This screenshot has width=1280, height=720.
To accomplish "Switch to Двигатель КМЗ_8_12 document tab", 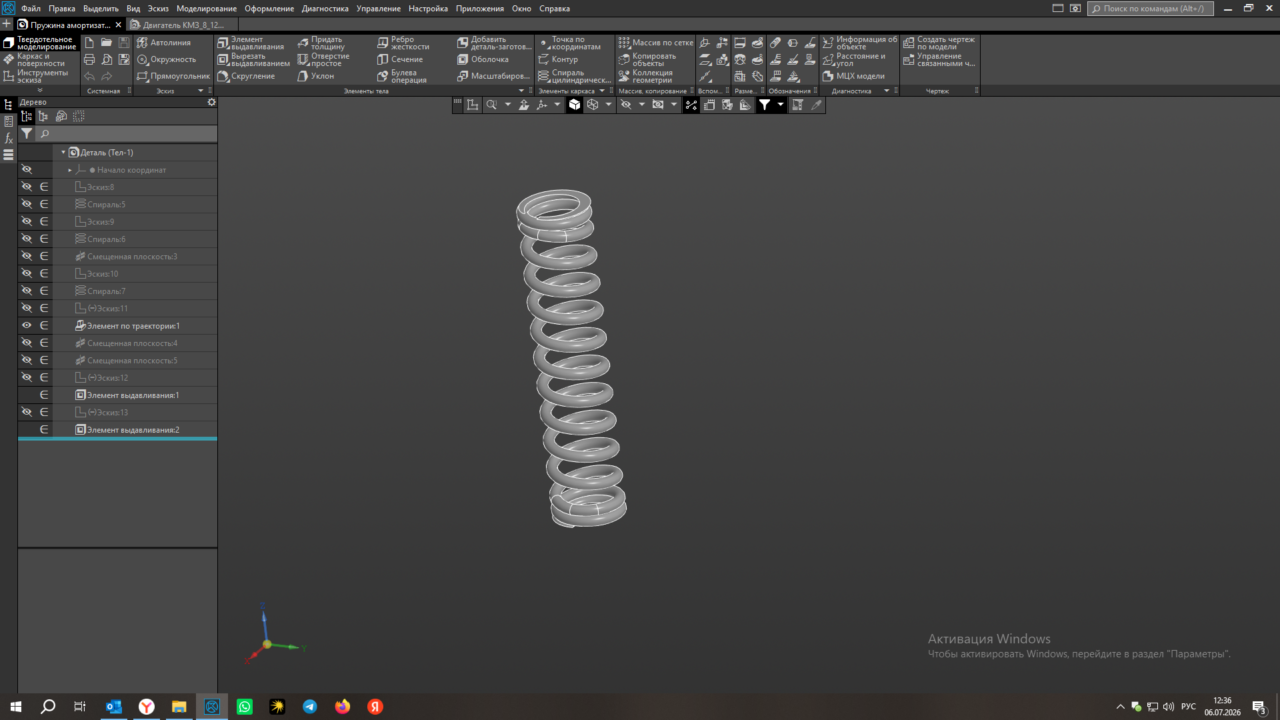I will pyautogui.click(x=182, y=24).
